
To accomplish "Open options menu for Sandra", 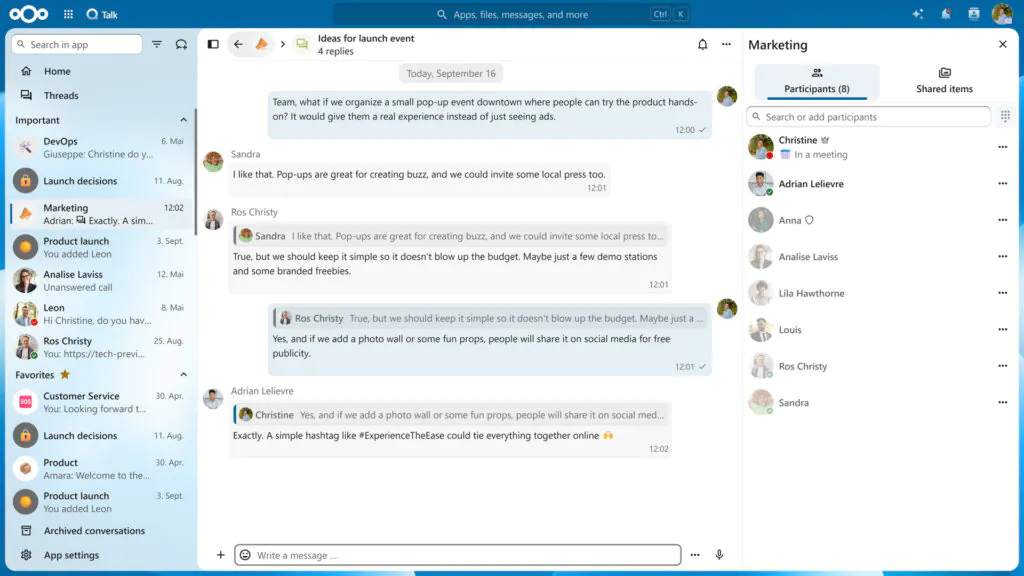I will pyautogui.click(x=1002, y=402).
